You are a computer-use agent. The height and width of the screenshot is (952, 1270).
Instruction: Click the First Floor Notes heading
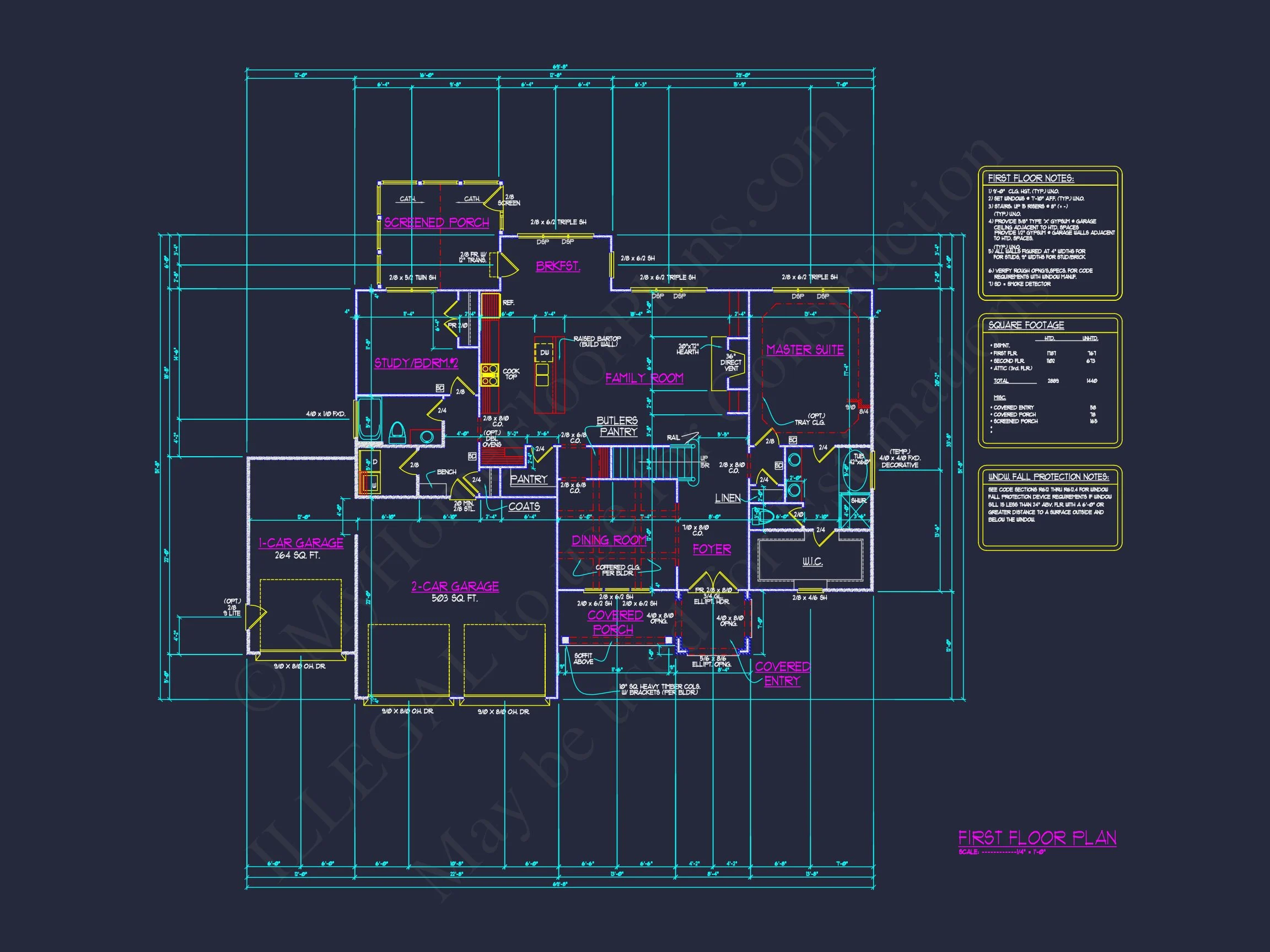(1031, 178)
